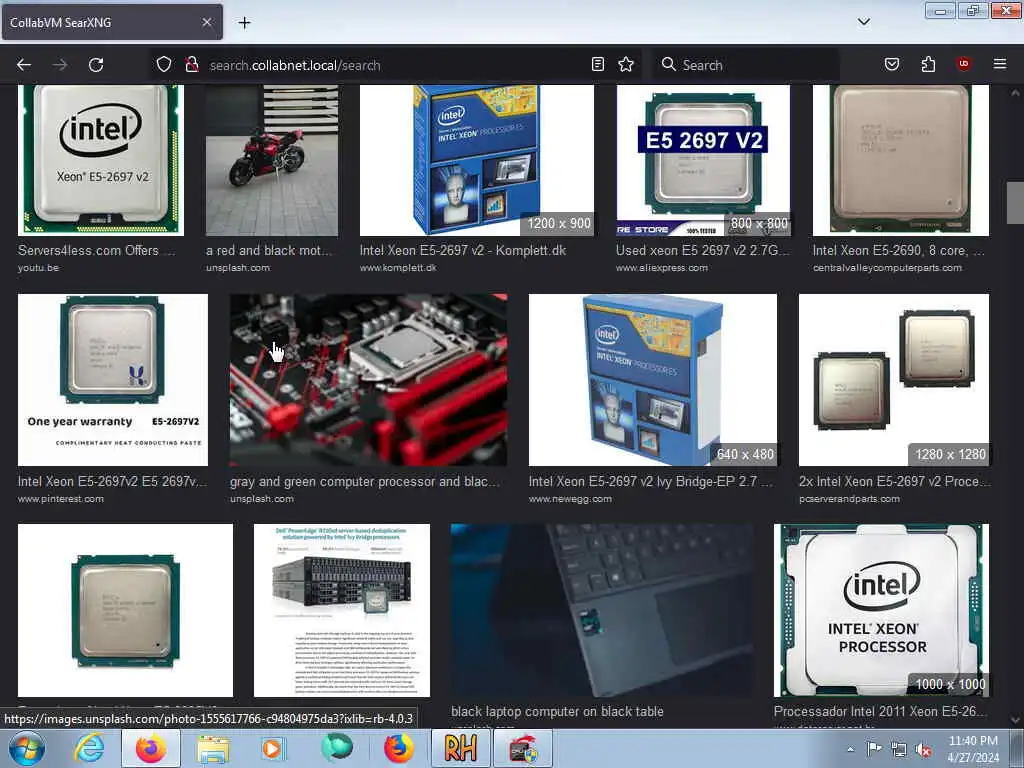This screenshot has height=768, width=1024.
Task: Click page vertical scrollbar thumb
Action: [x=1015, y=203]
